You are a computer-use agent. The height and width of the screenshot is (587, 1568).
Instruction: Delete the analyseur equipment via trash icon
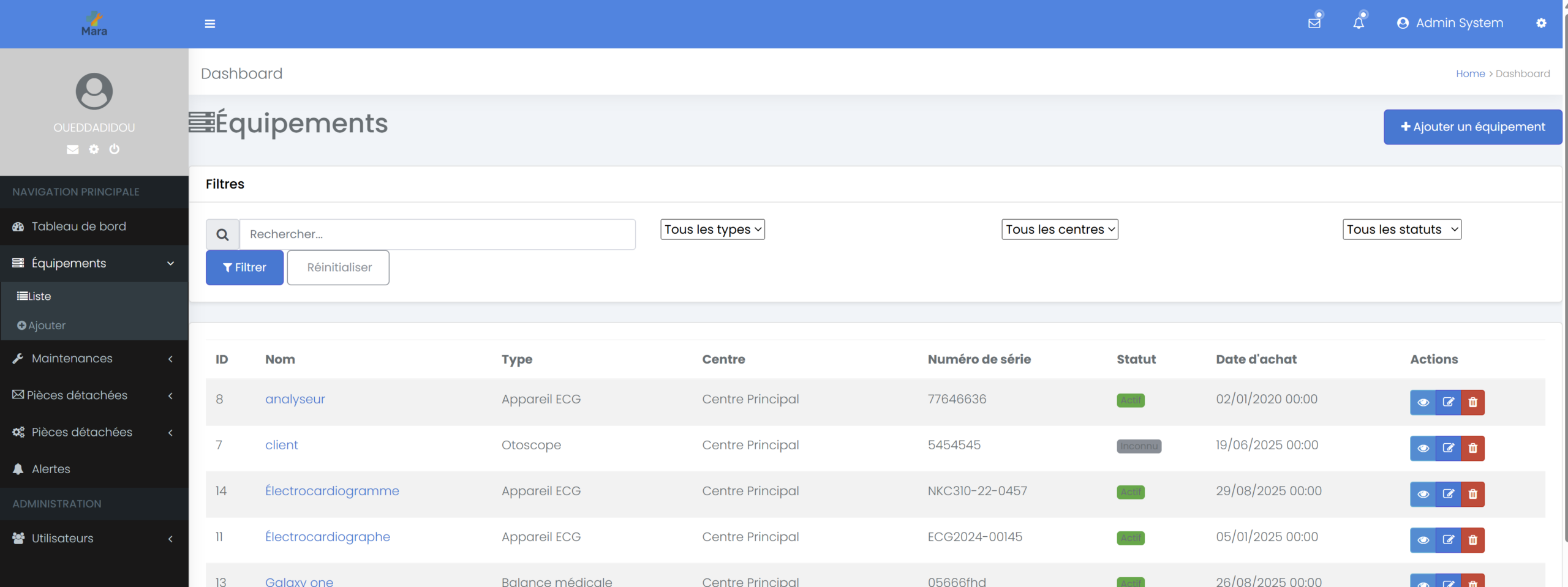pos(1473,402)
